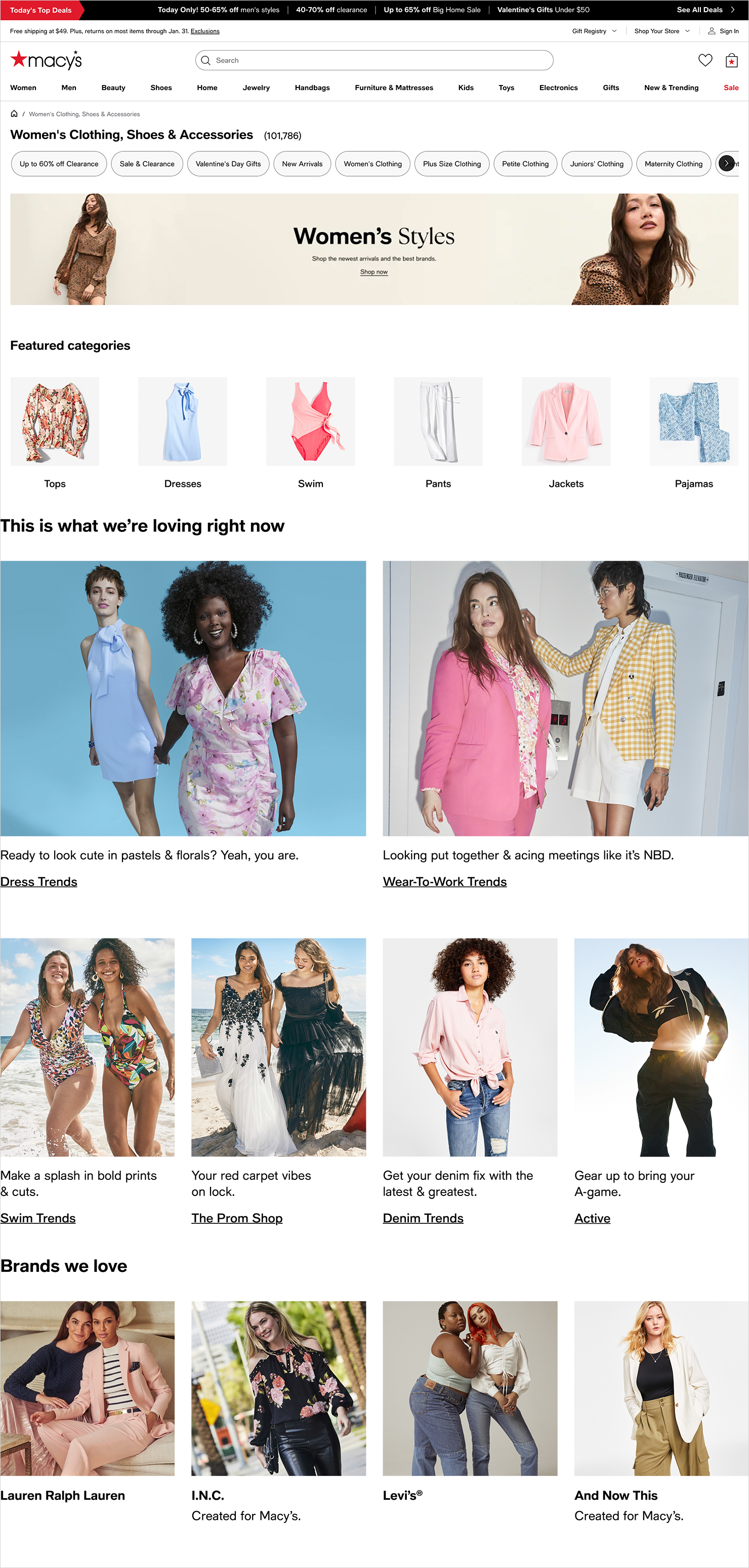Click the Sign In person icon
The width and height of the screenshot is (749, 1568).
(x=711, y=31)
